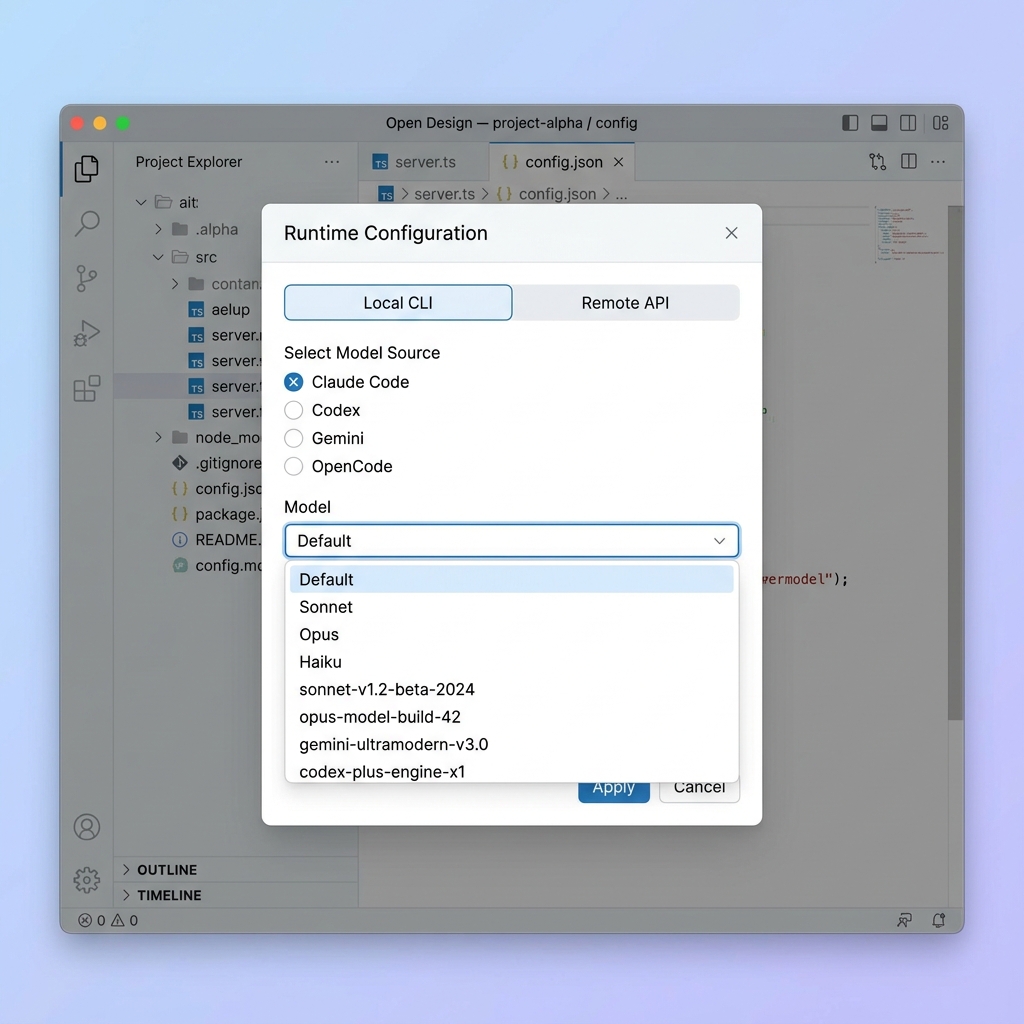The width and height of the screenshot is (1024, 1024).
Task: Select the OpenCode radio button
Action: [x=293, y=466]
